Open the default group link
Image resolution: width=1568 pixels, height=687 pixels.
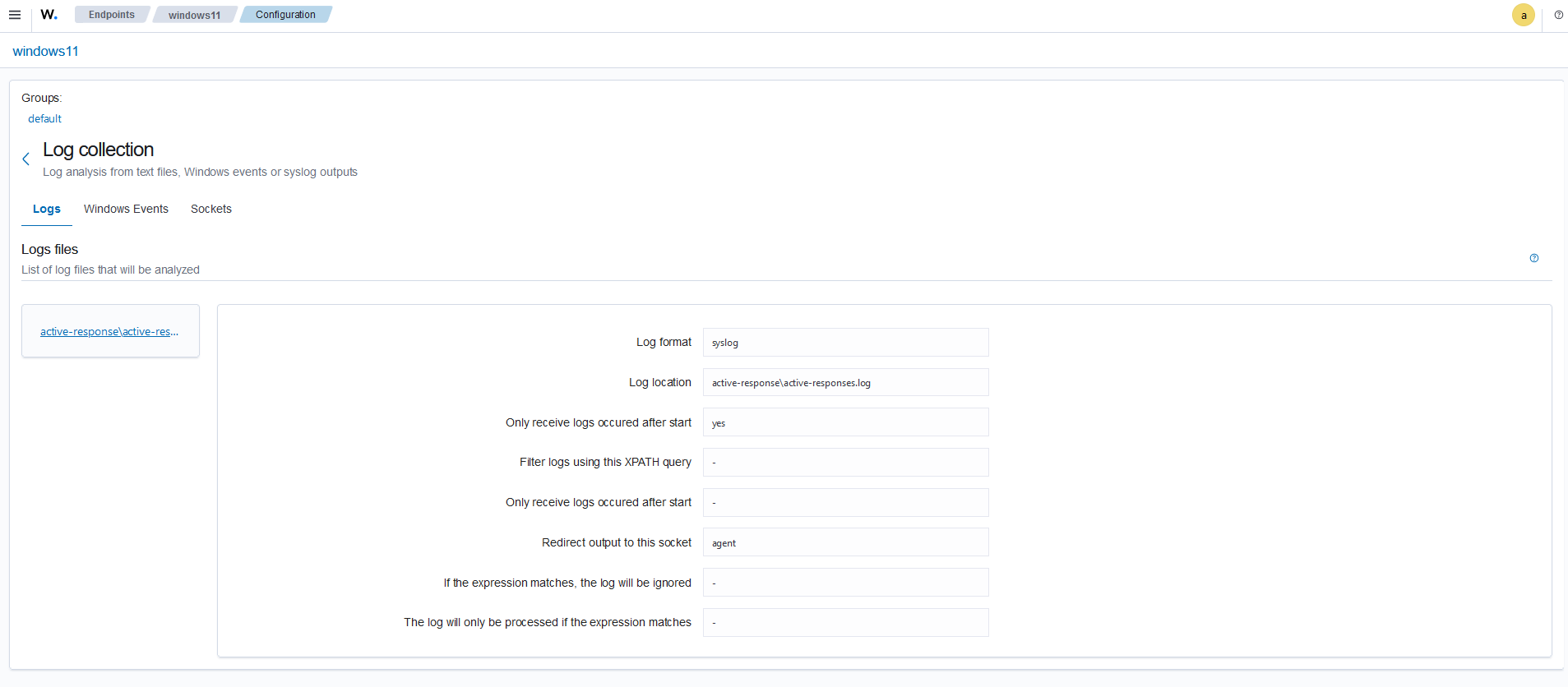[x=44, y=118]
